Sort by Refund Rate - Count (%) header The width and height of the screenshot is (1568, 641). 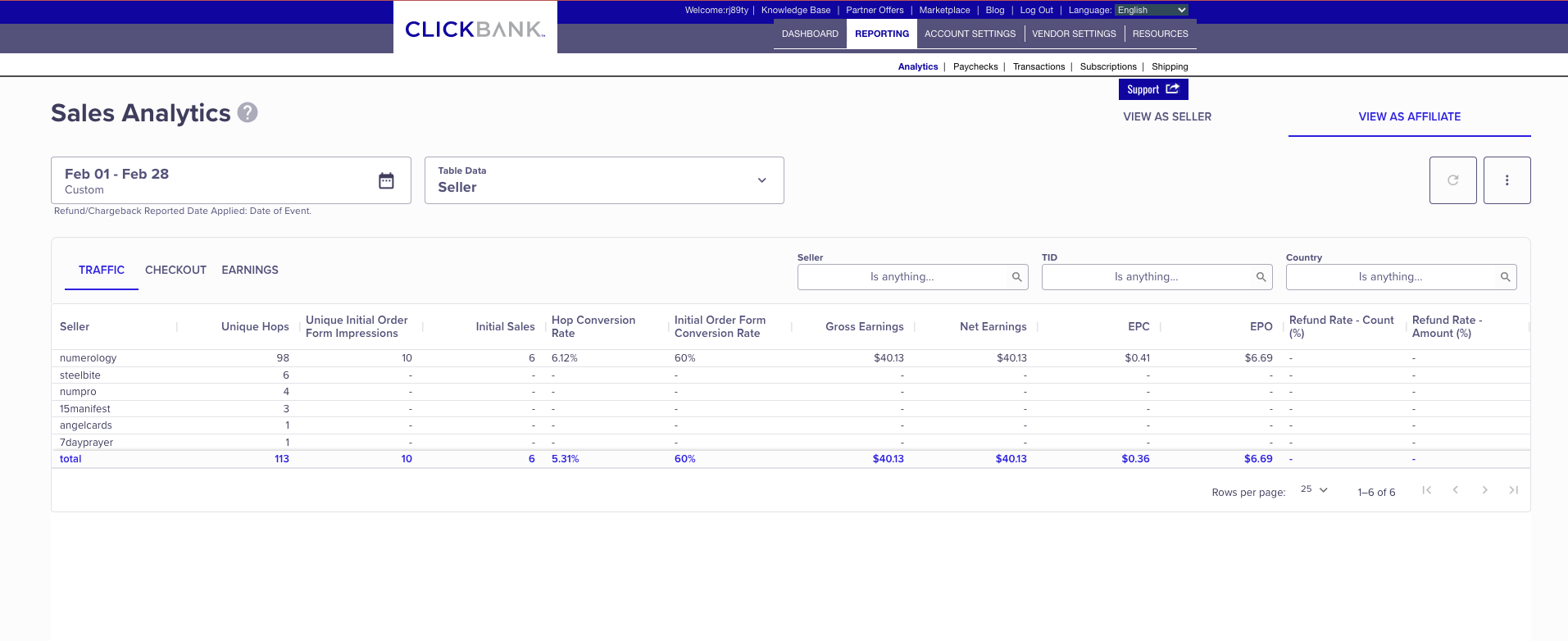click(x=1341, y=326)
